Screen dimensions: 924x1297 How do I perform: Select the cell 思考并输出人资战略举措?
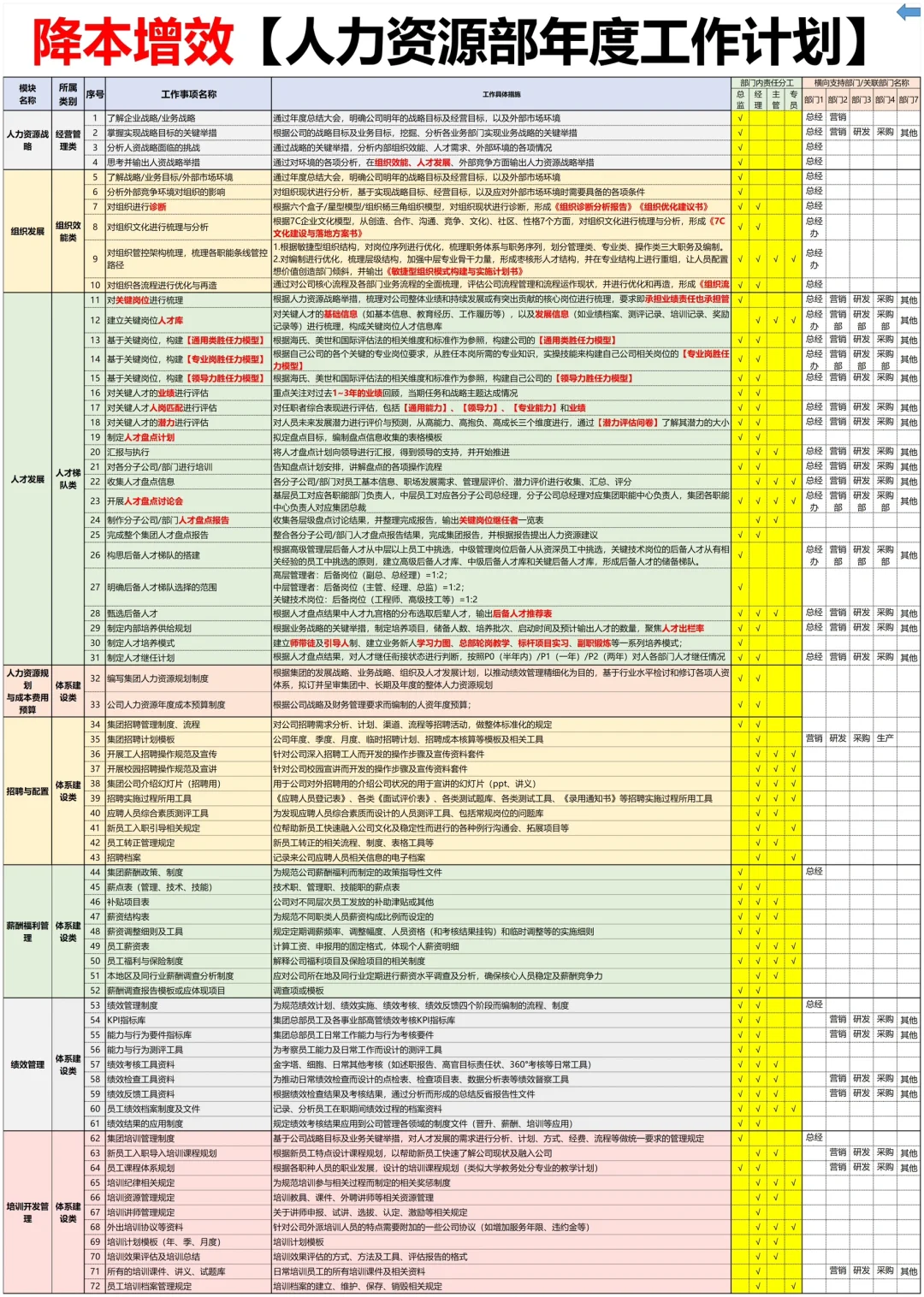coord(188,163)
